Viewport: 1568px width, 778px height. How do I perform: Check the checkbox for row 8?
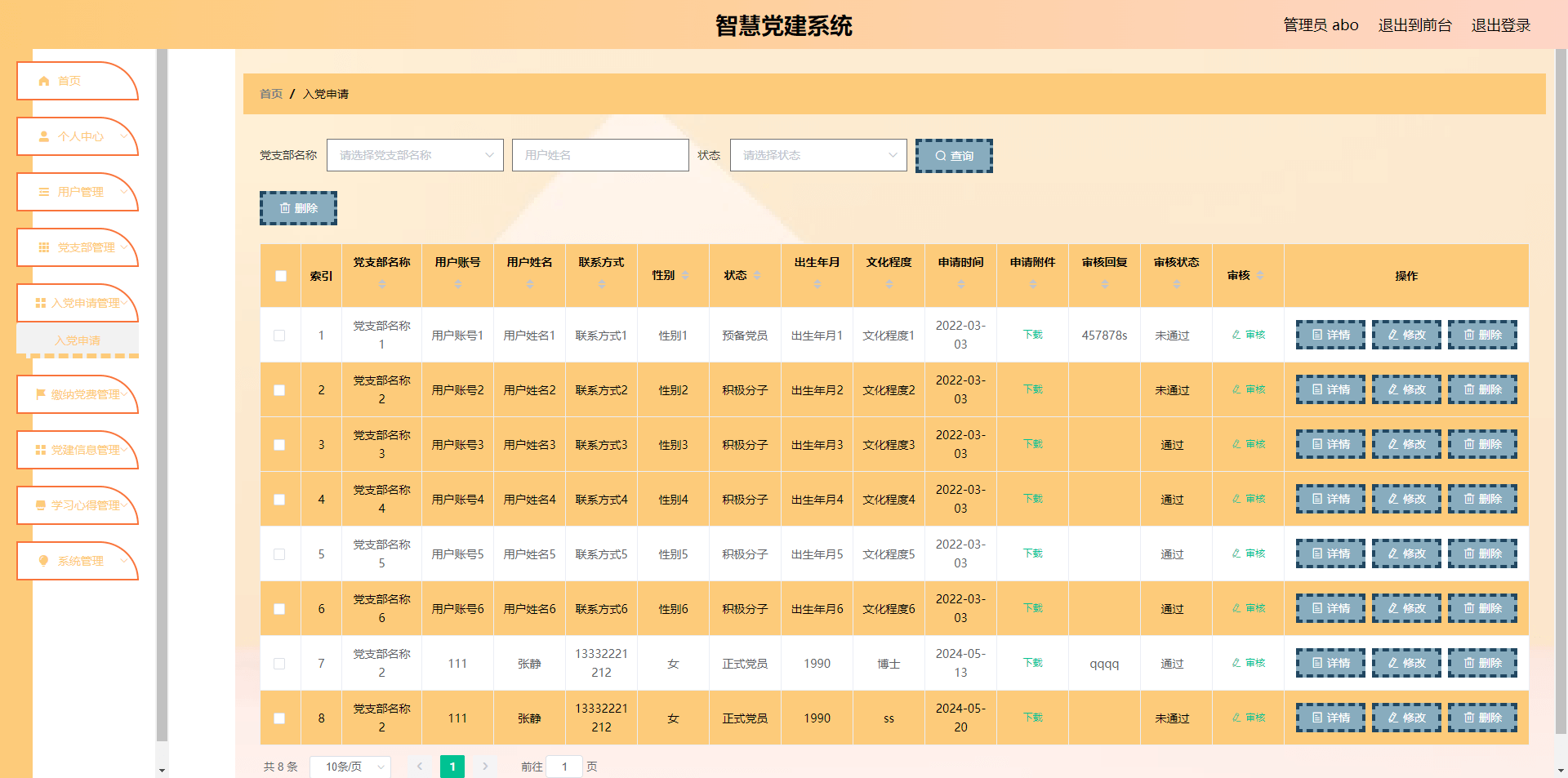[x=279, y=718]
